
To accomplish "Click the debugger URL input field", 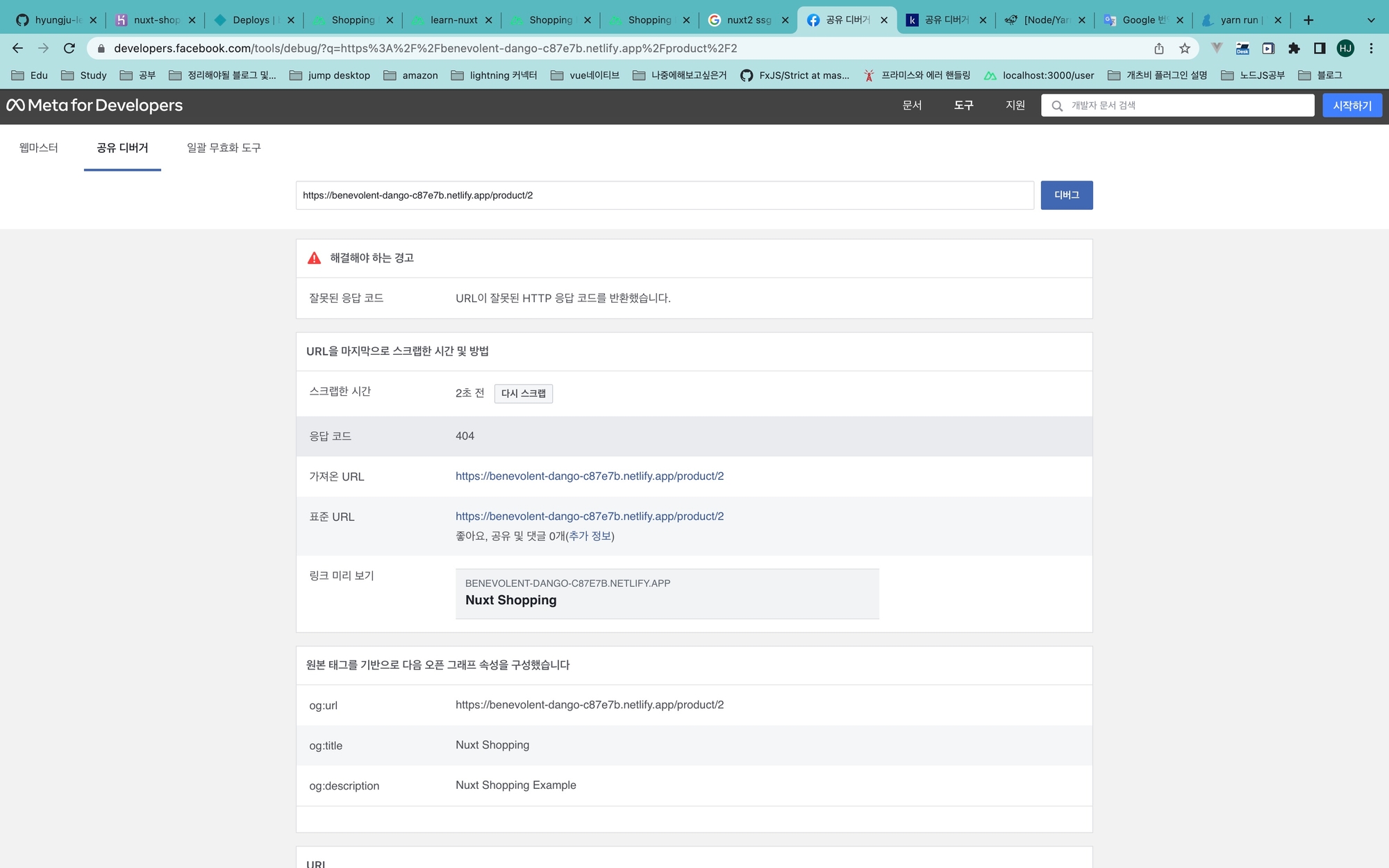I will click(x=665, y=195).
